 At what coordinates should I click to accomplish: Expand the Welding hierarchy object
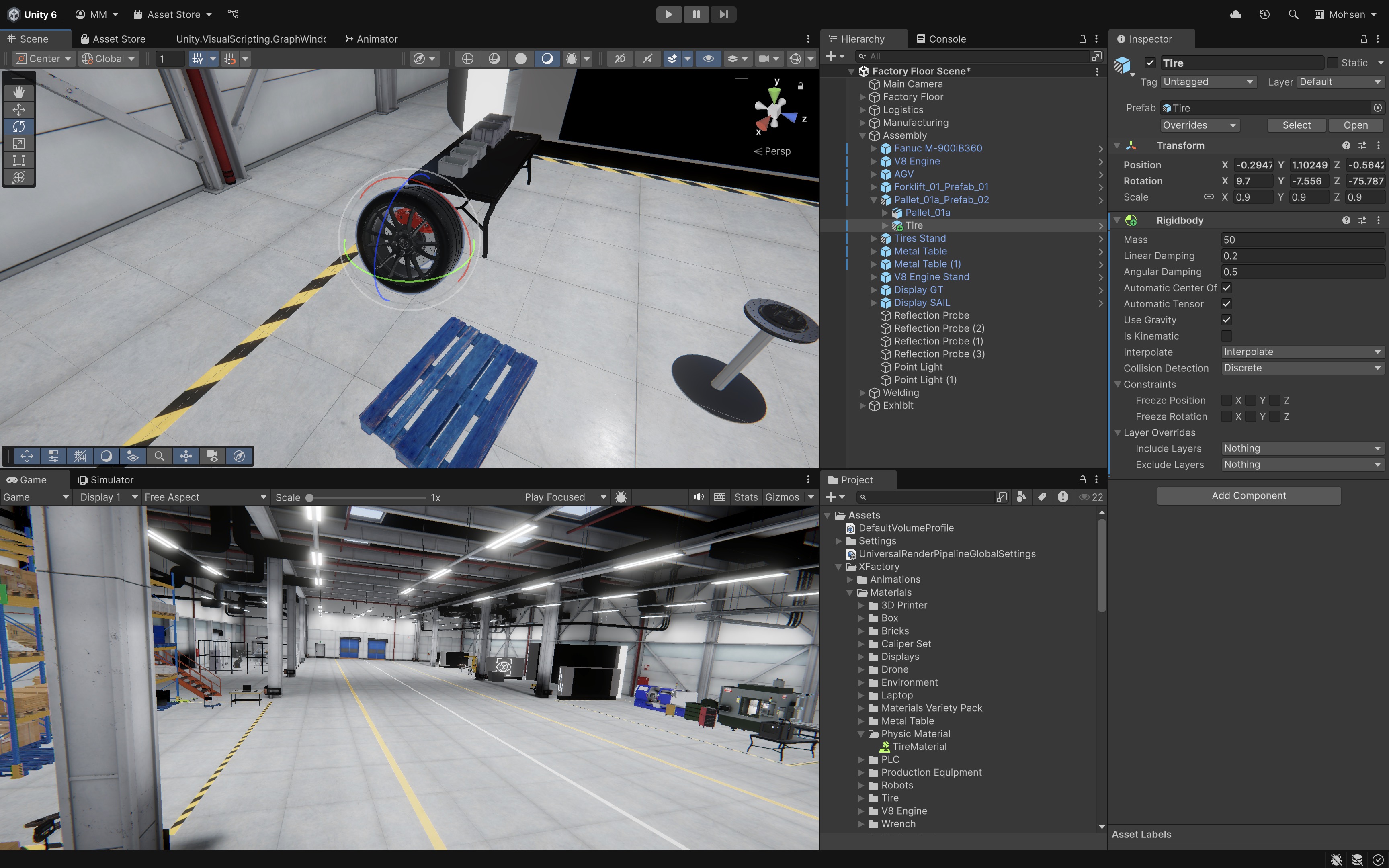click(x=862, y=393)
